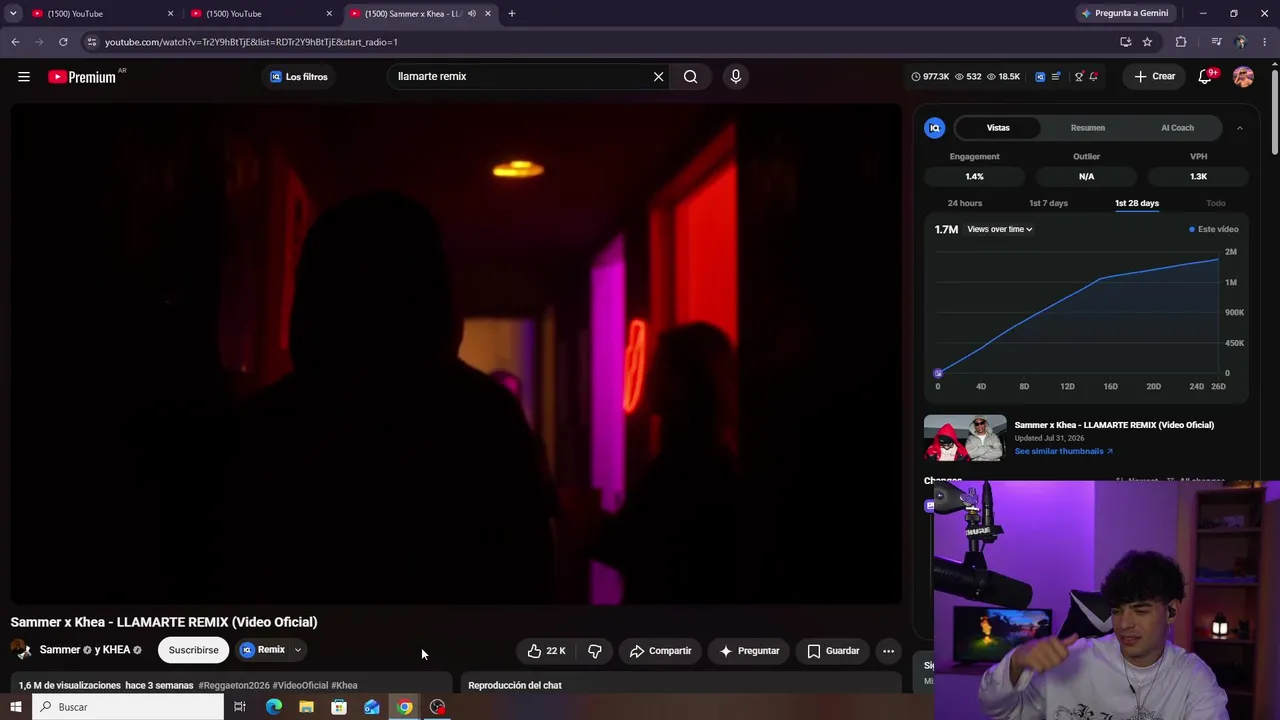Open Chrome extensions puzzle icon
Screen dimensions: 1280x720
point(1181,42)
